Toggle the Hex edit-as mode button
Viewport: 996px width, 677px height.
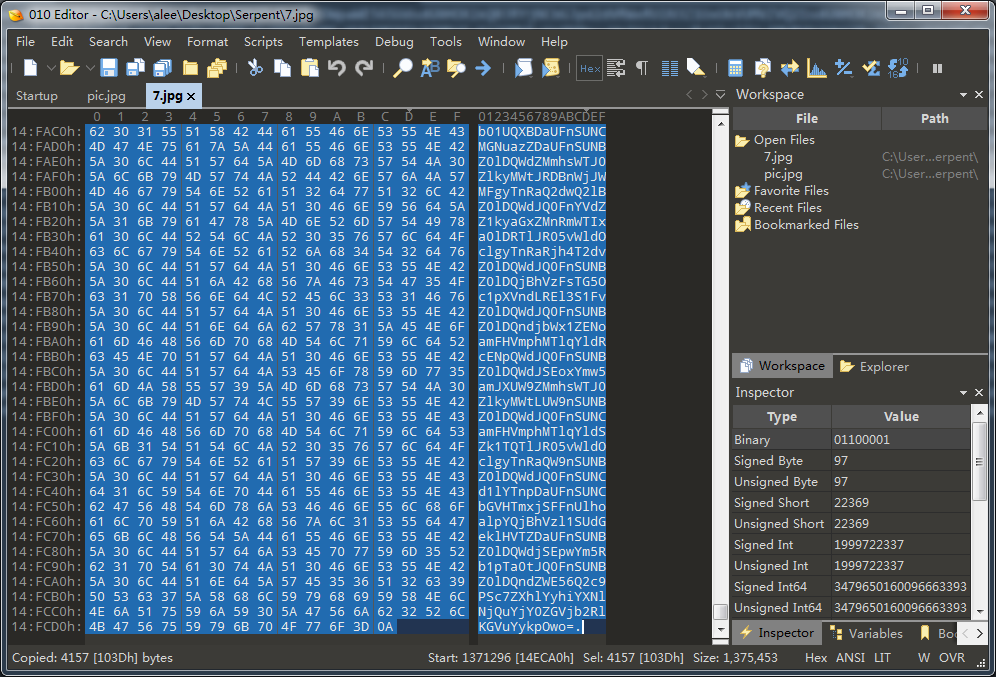click(x=589, y=68)
